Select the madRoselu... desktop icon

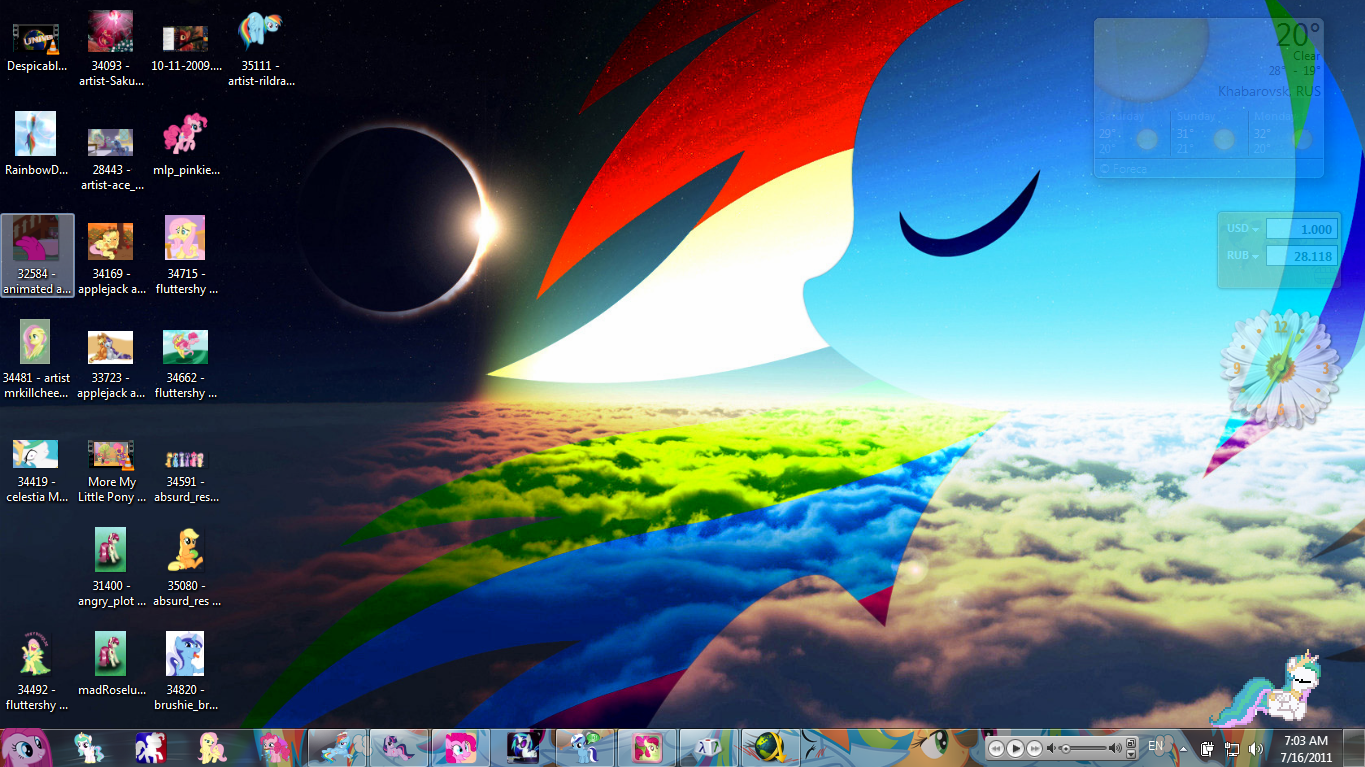112,664
